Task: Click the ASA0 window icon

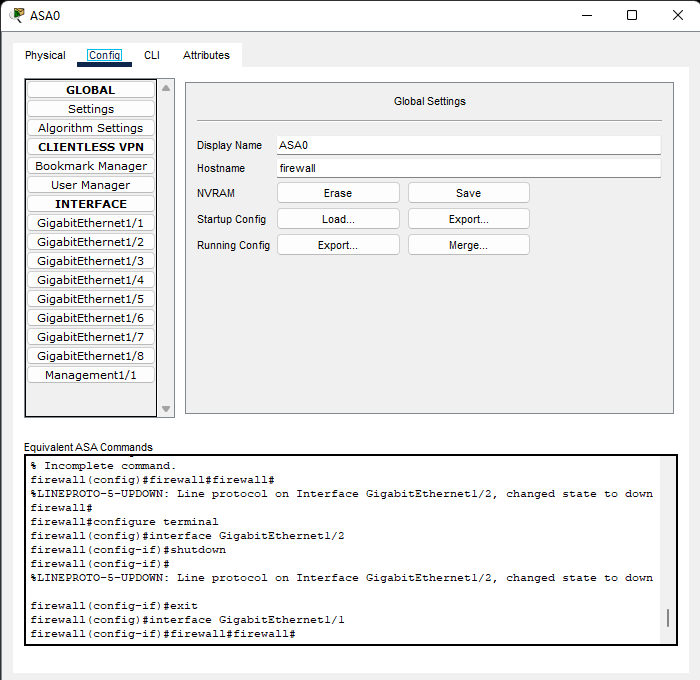Action: tap(17, 15)
